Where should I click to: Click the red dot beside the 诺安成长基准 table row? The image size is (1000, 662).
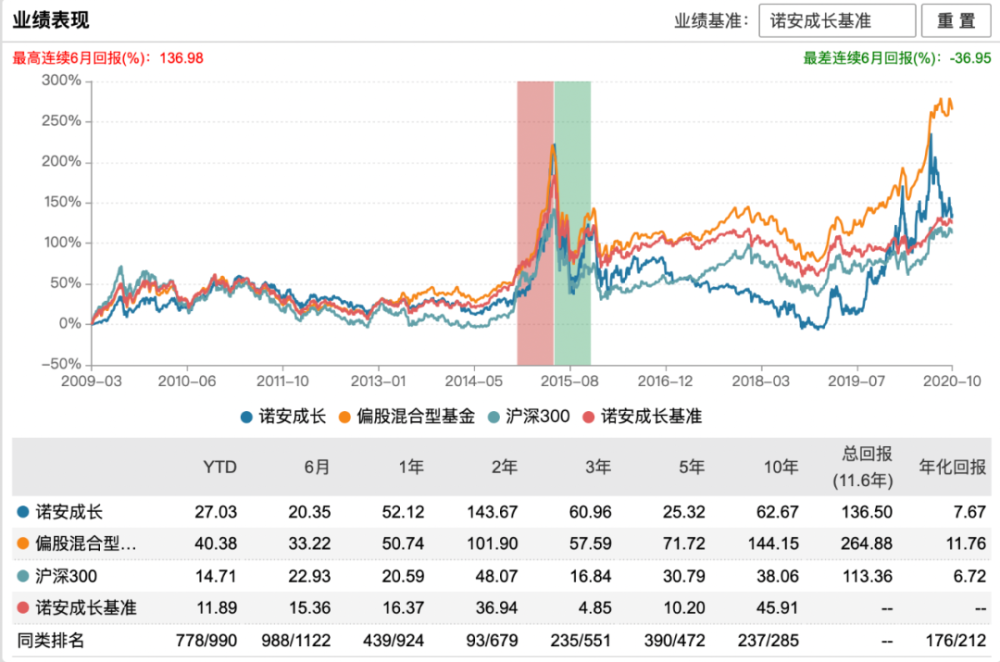click(23, 608)
